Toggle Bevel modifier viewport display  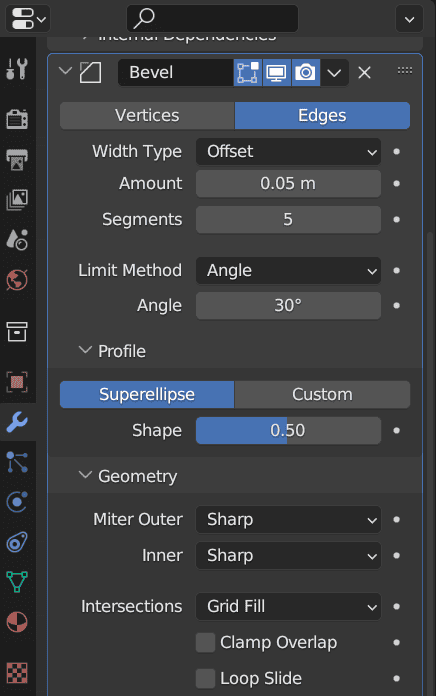(277, 72)
